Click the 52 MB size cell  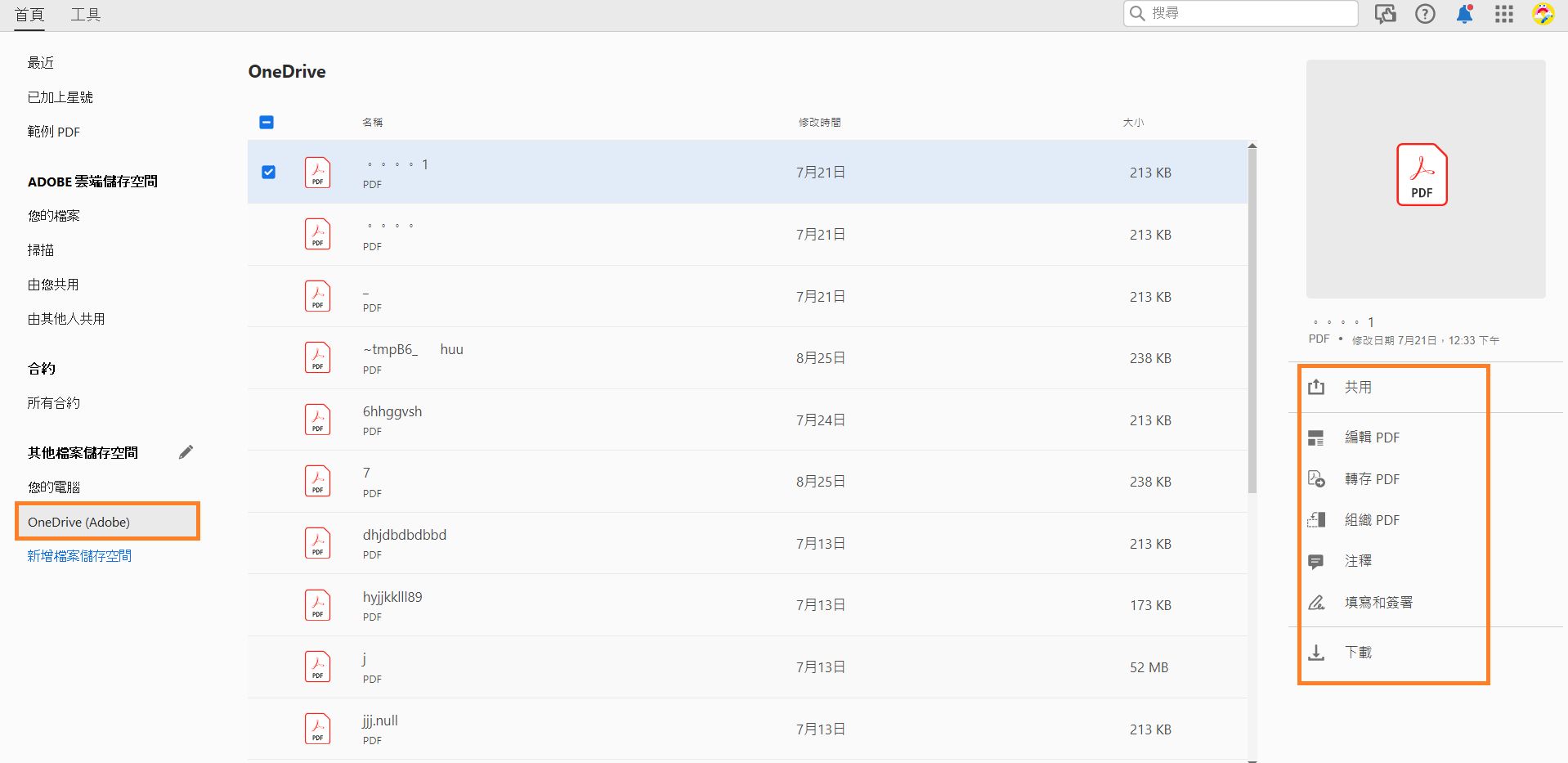[x=1149, y=667]
